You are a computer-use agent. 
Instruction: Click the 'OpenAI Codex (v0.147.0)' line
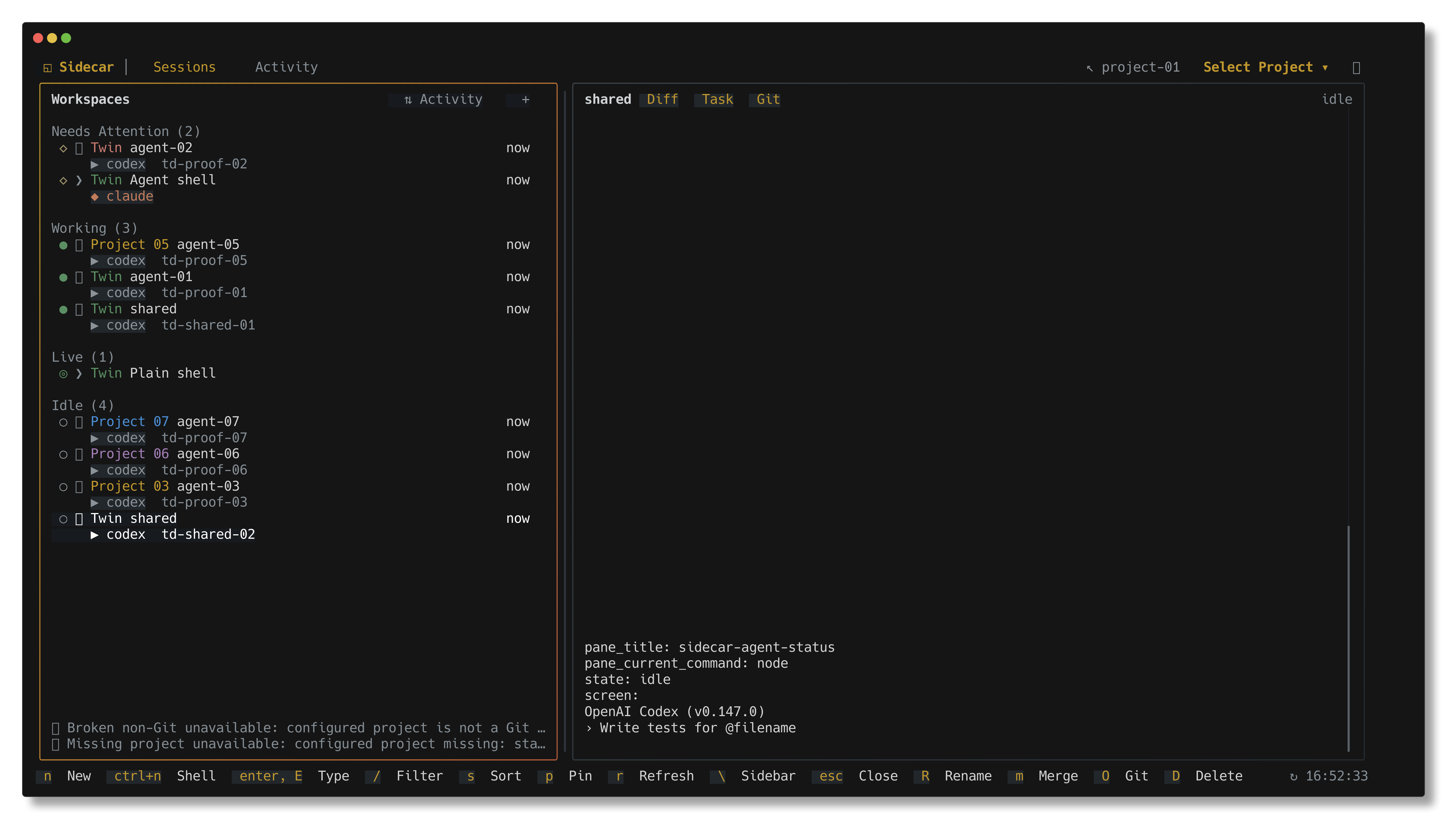point(674,712)
